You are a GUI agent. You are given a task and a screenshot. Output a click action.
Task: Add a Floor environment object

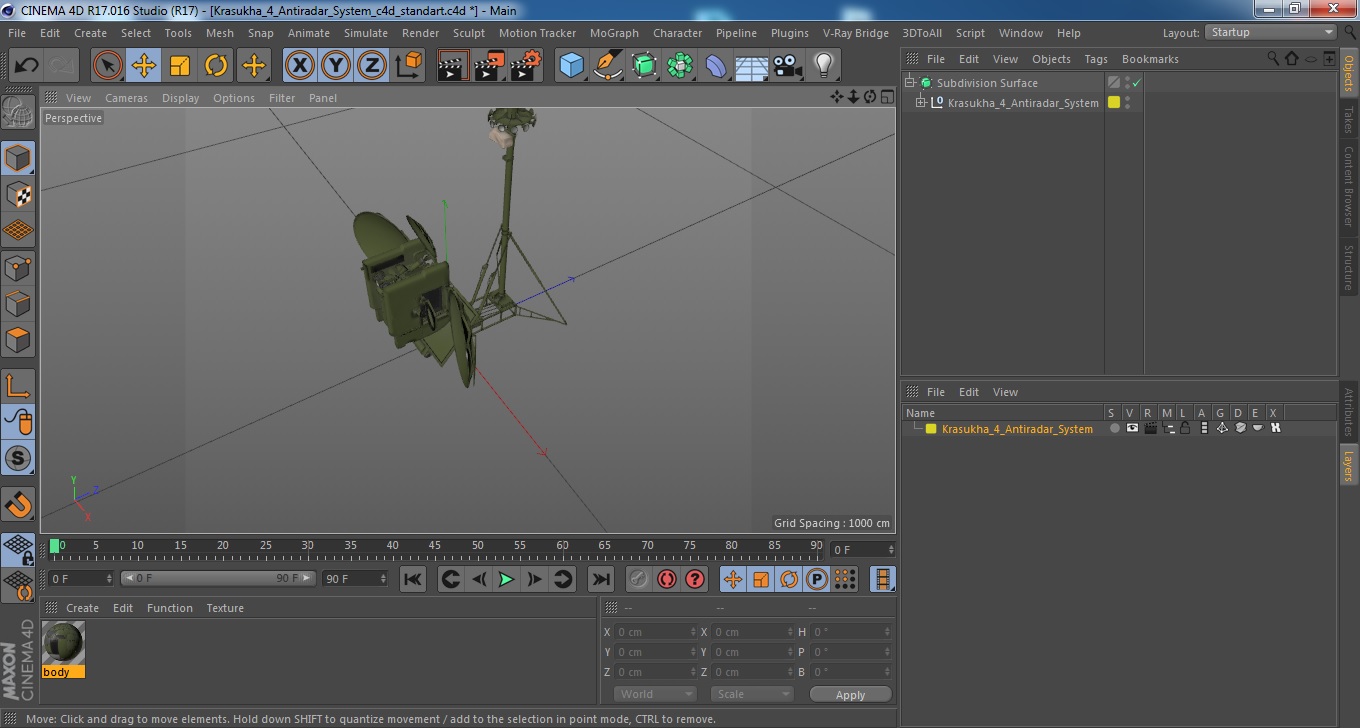coord(752,66)
